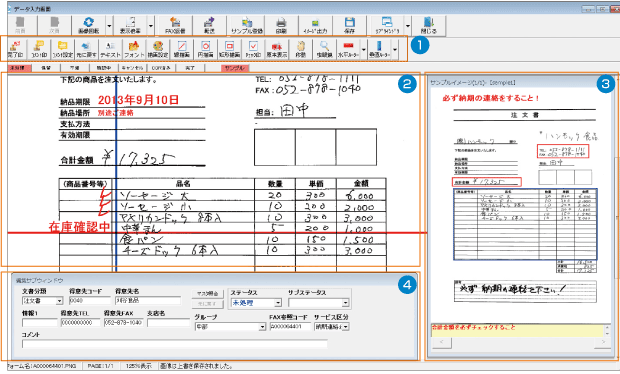Switch to the 不備 status tab
The width and height of the screenshot is (620, 374).
point(74,68)
